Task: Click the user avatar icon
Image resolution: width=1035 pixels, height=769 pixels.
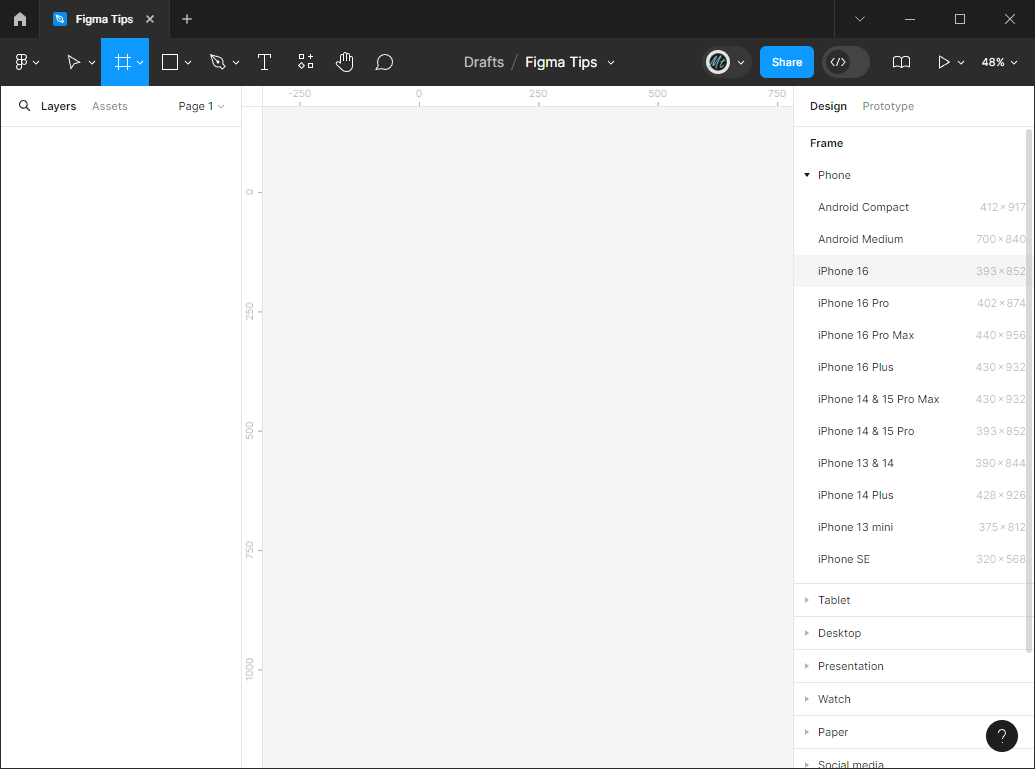Action: (x=718, y=62)
